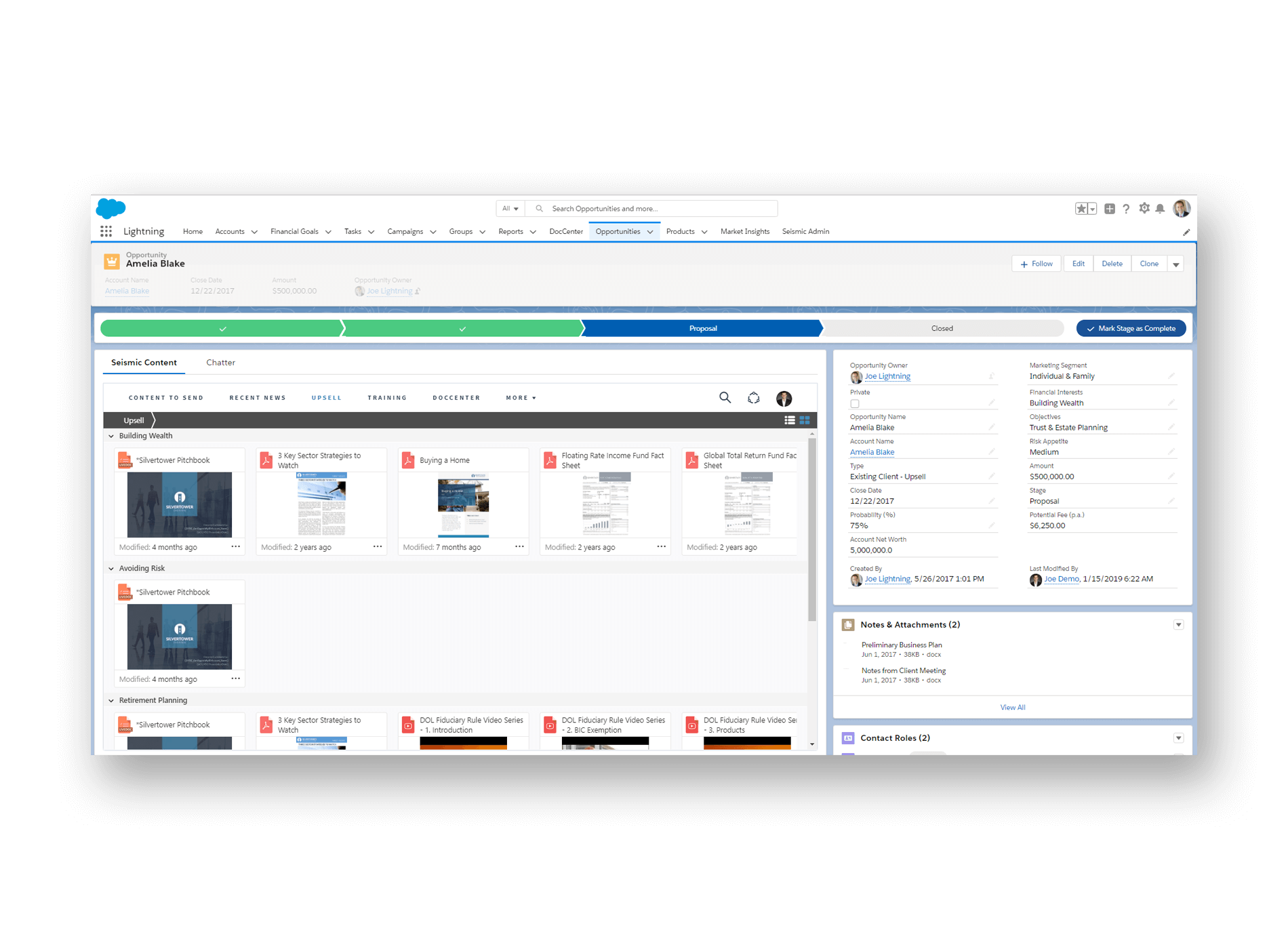Image resolution: width=1288 pixels, height=949 pixels.
Task: Click the global actions plus icon
Action: click(1110, 209)
